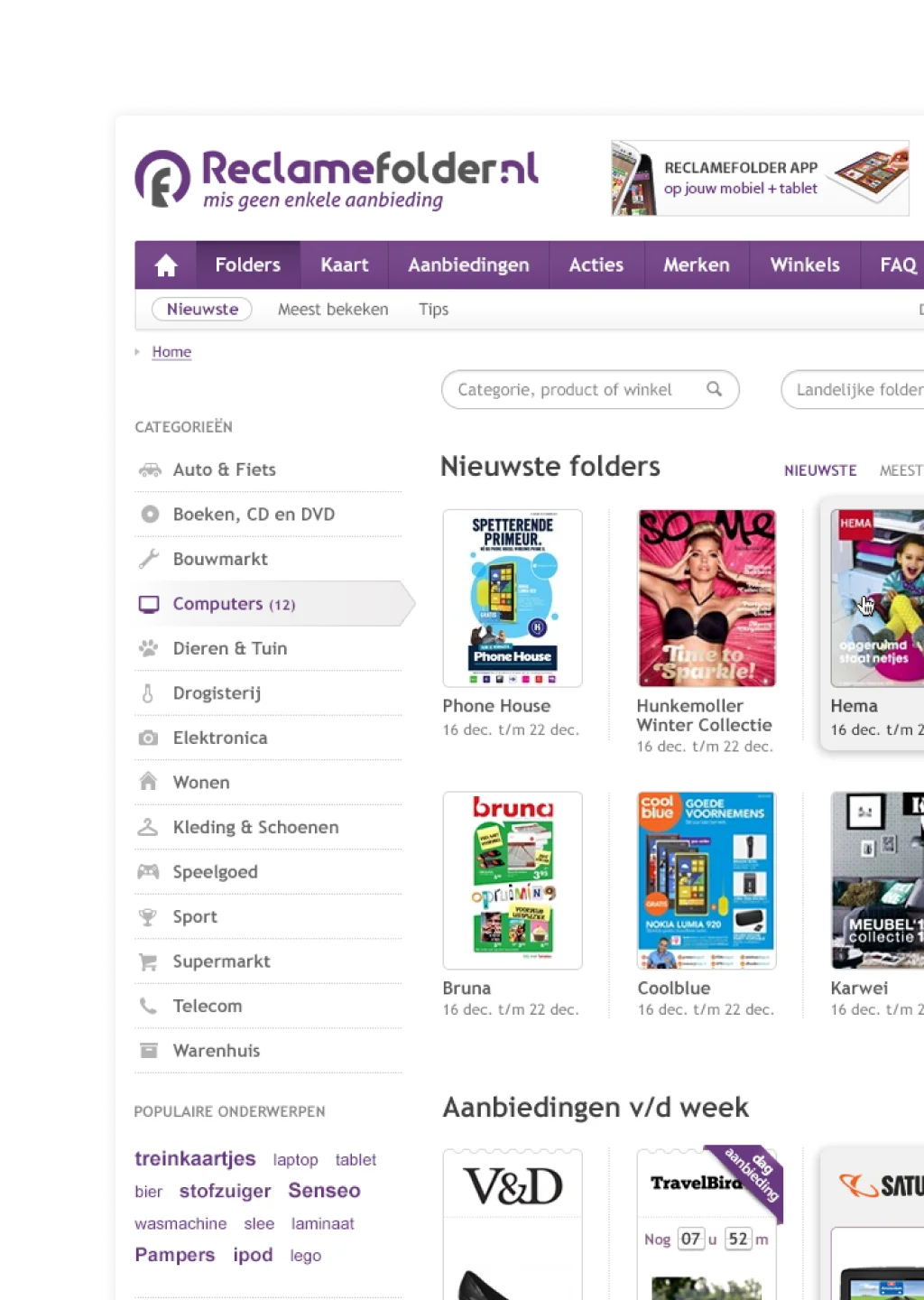Click the car icon beside Auto & Fiets

(x=149, y=469)
